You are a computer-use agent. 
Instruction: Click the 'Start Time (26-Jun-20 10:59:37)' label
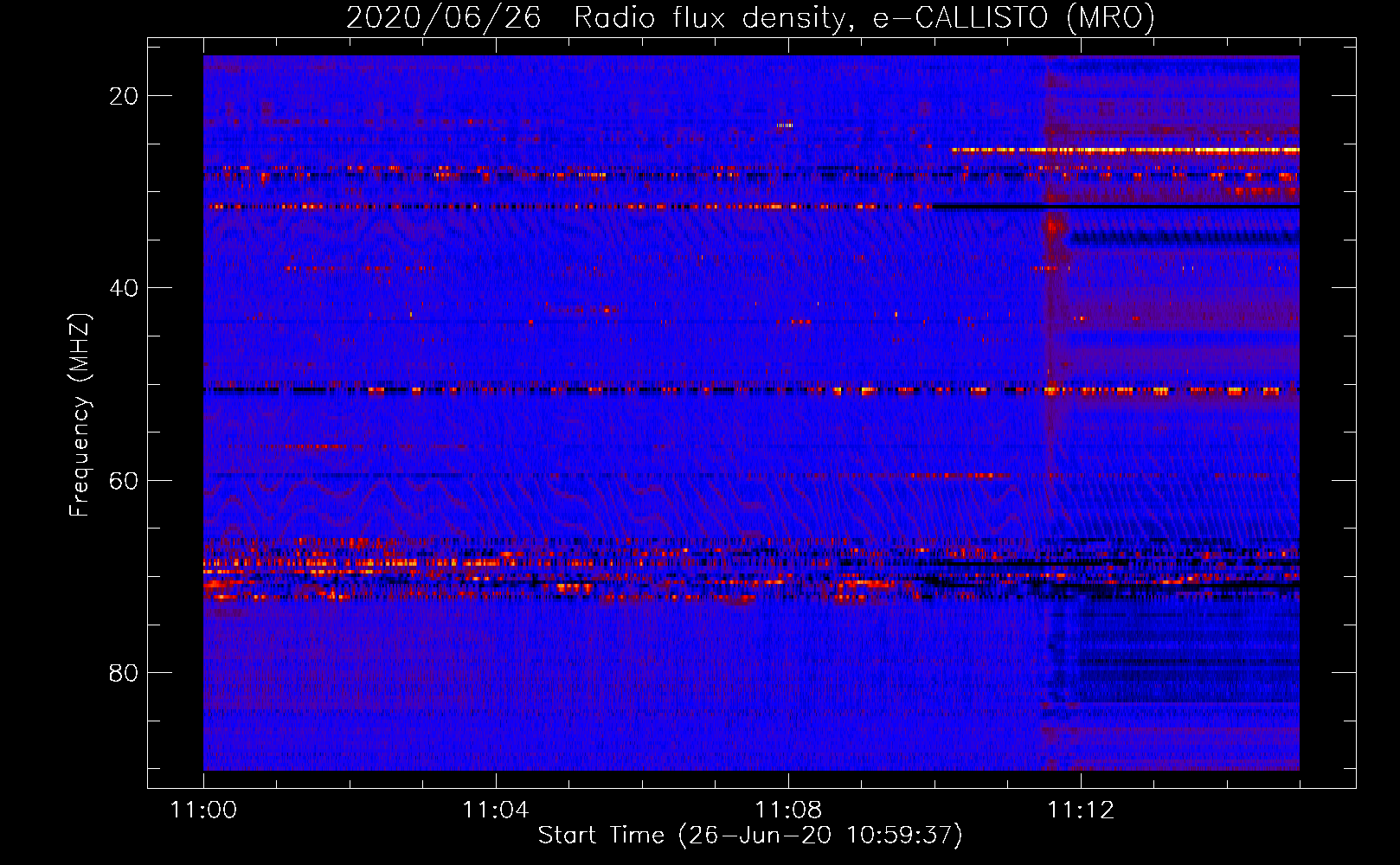coord(750,836)
